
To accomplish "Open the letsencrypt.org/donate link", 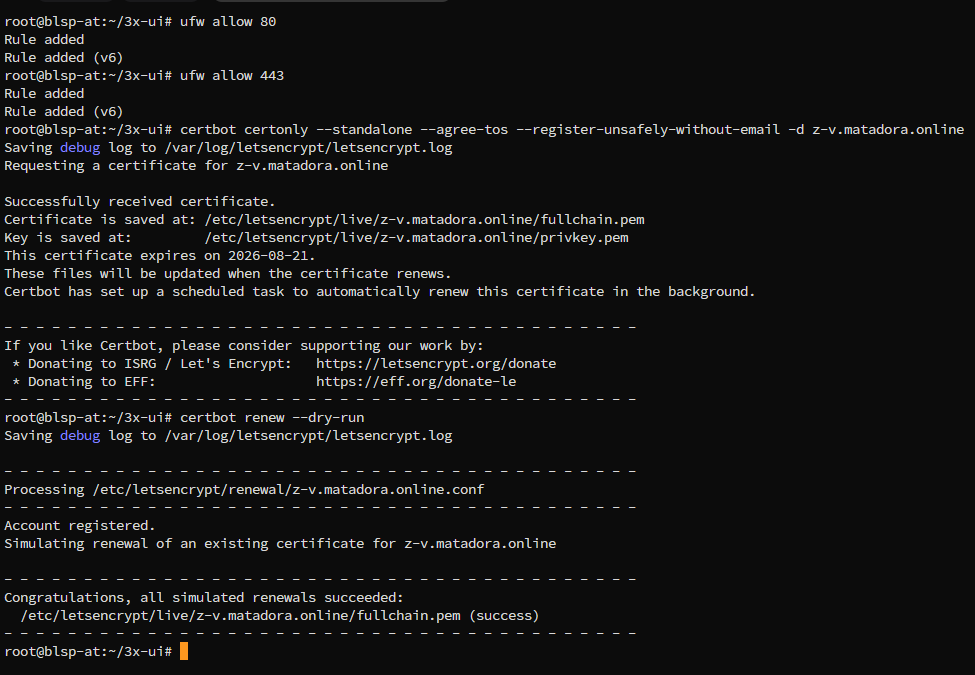I will tap(436, 364).
